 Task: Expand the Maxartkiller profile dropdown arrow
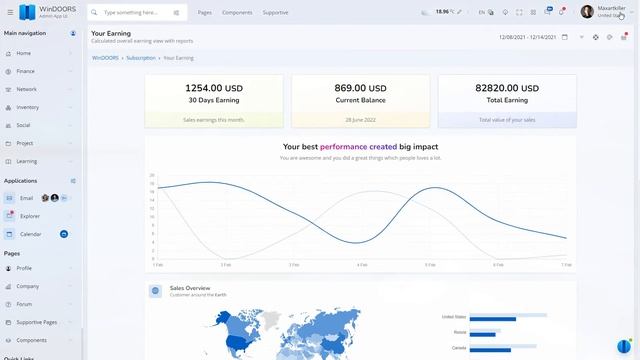[632, 12]
